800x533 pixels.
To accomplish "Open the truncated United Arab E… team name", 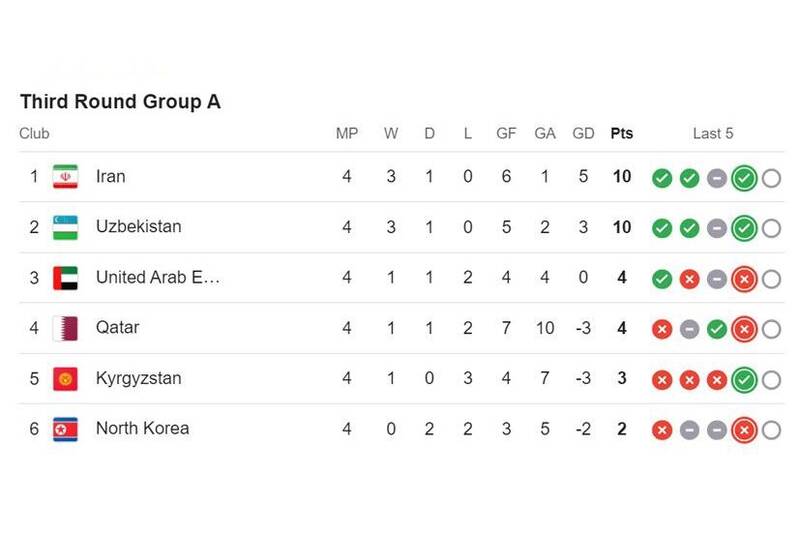I will click(x=157, y=278).
